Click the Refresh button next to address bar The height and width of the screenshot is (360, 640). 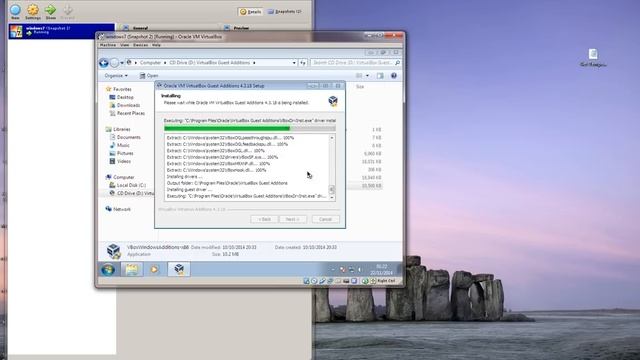(302, 63)
